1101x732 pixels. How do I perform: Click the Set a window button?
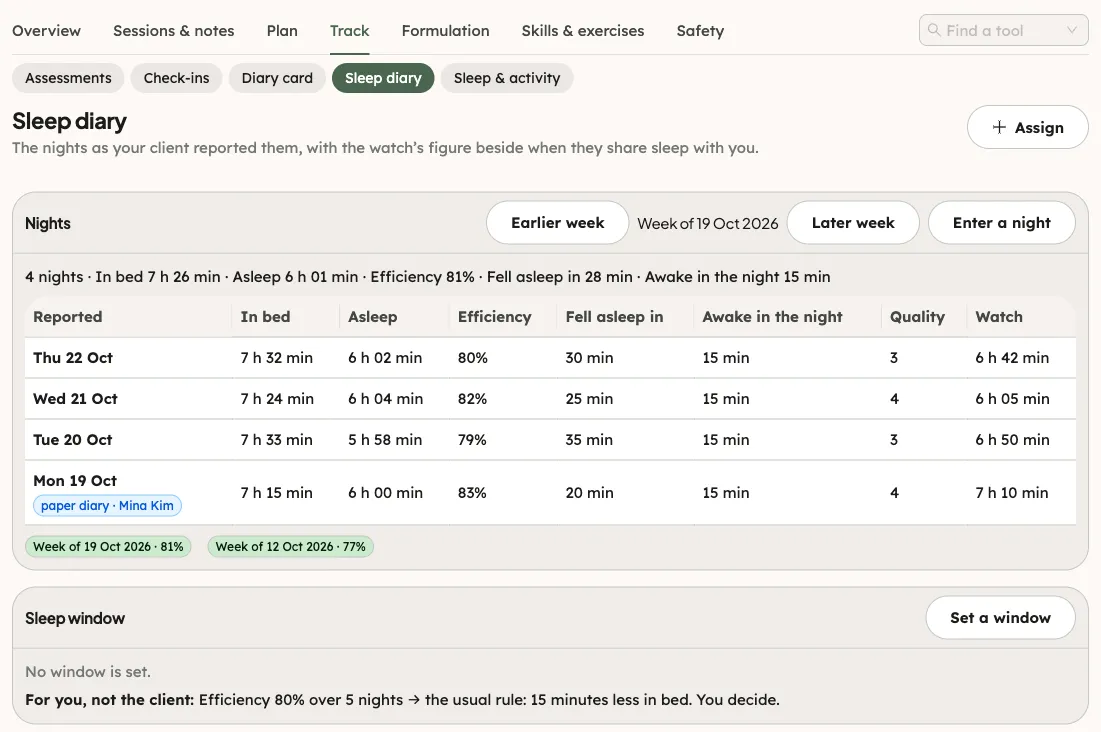point(1000,617)
